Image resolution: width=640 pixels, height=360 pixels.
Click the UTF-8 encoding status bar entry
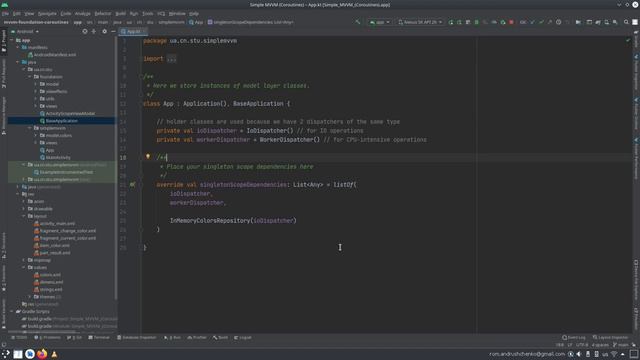pyautogui.click(x=582, y=345)
